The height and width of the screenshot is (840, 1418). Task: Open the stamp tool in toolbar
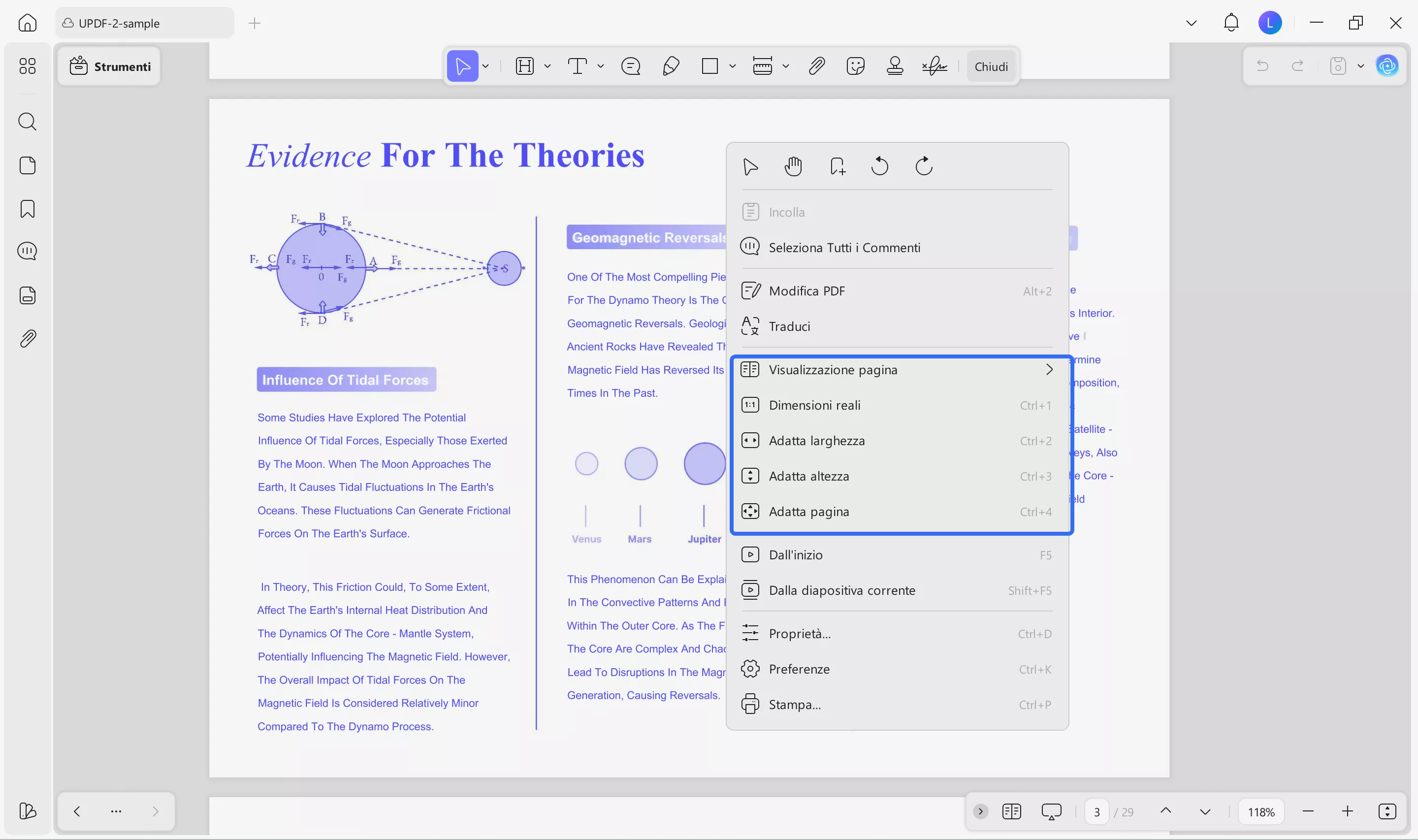point(895,66)
